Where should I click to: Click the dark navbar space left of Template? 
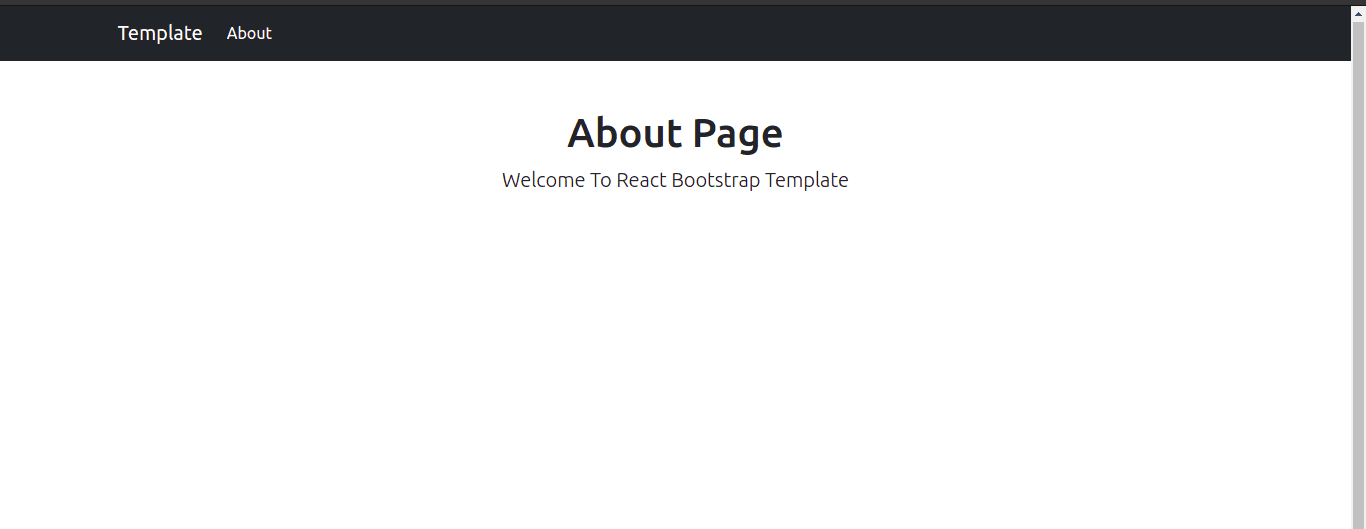55,33
